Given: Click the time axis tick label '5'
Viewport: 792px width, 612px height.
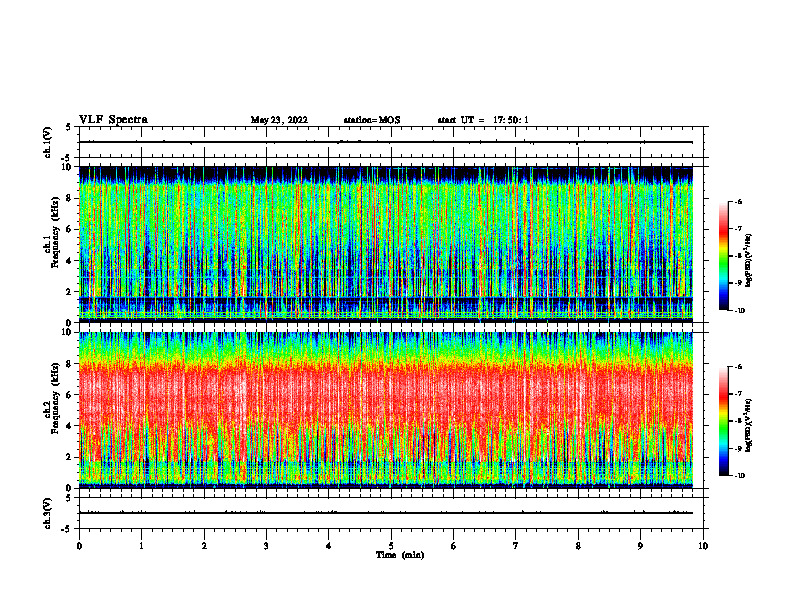Looking at the screenshot, I should coord(391,546).
